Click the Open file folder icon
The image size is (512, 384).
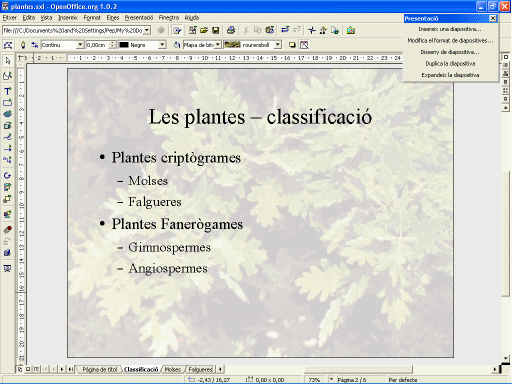[x=204, y=30]
